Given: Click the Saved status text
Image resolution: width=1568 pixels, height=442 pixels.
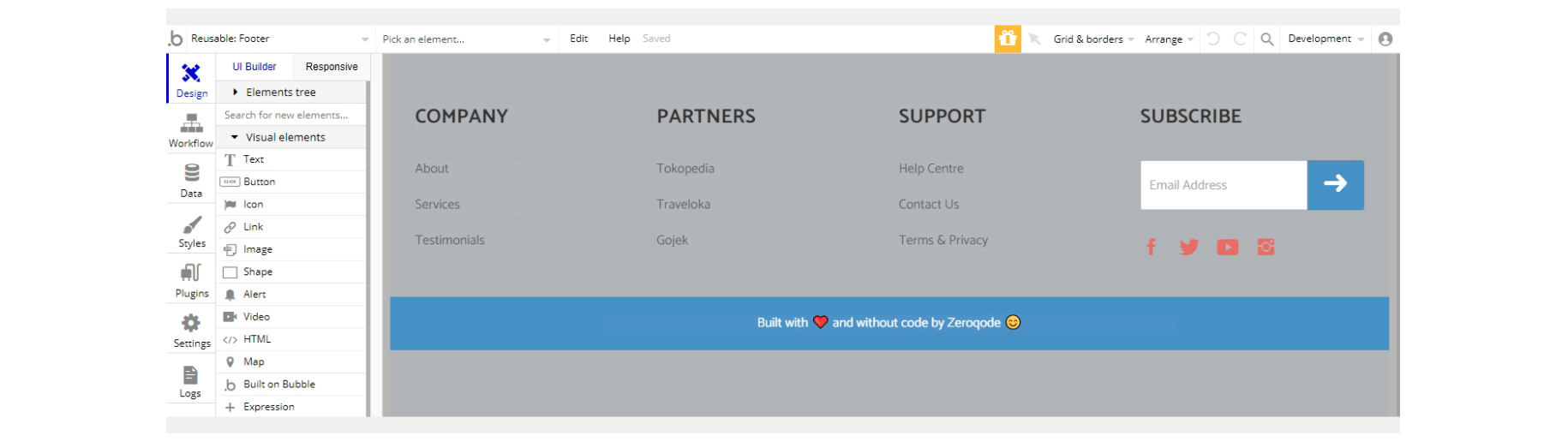Looking at the screenshot, I should coord(656,39).
